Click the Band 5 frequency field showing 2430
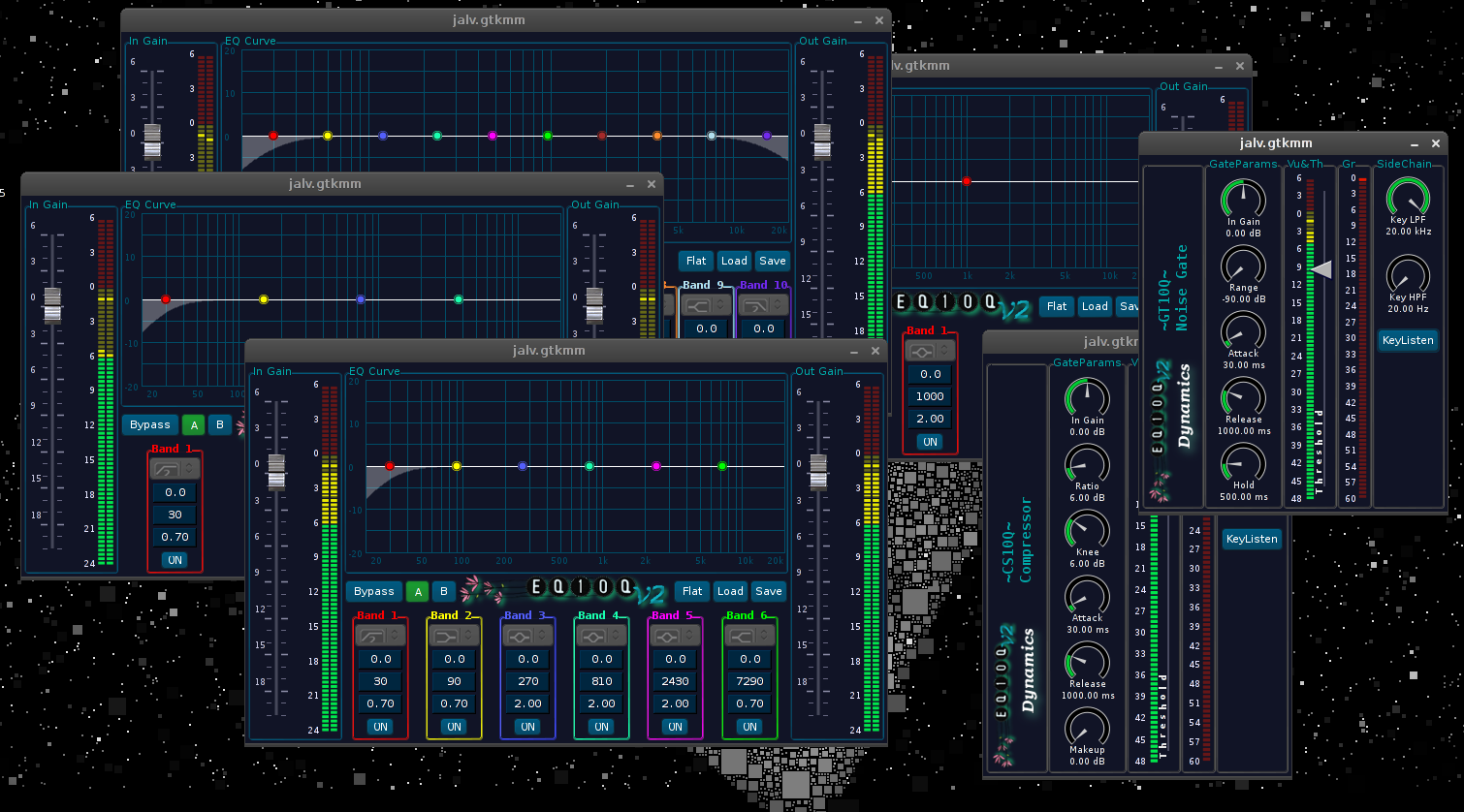Viewport: 1464px width, 812px height. coord(675,681)
